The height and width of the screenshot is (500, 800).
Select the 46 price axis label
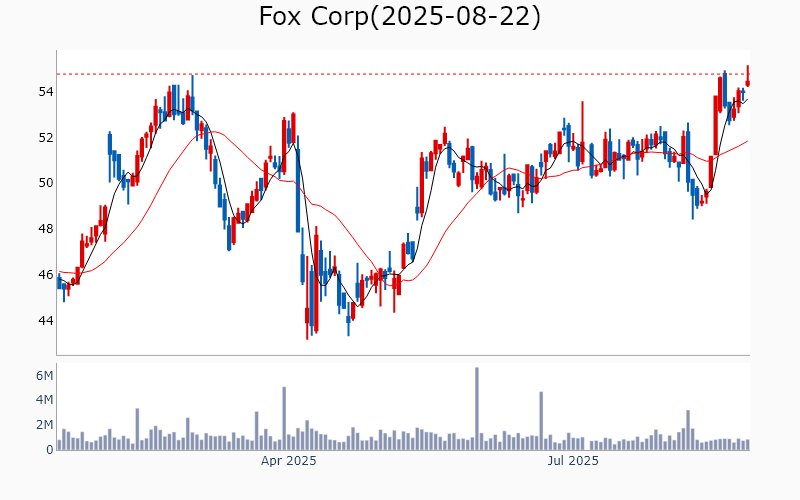click(46, 275)
